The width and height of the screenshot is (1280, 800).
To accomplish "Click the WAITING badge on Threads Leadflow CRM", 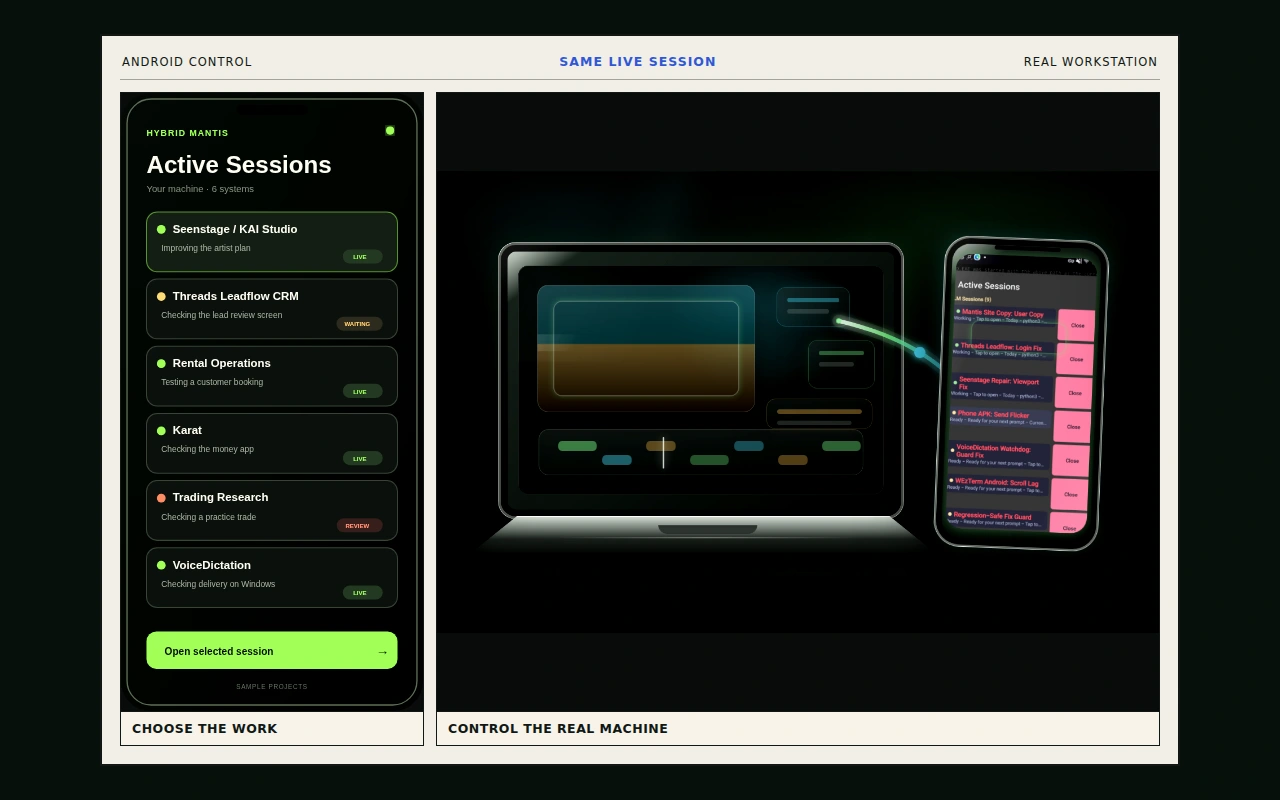I will (x=359, y=324).
